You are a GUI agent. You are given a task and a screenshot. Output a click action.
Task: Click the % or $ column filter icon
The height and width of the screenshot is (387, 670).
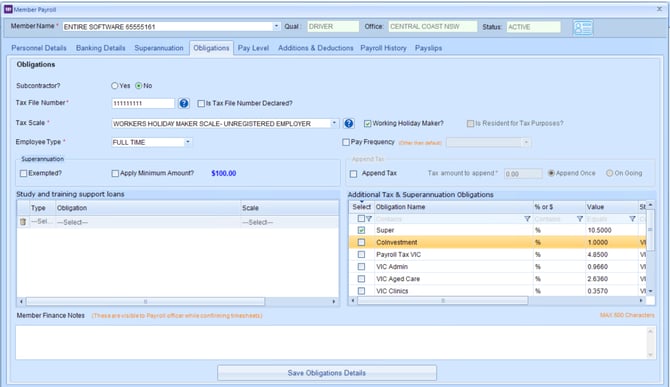point(580,219)
